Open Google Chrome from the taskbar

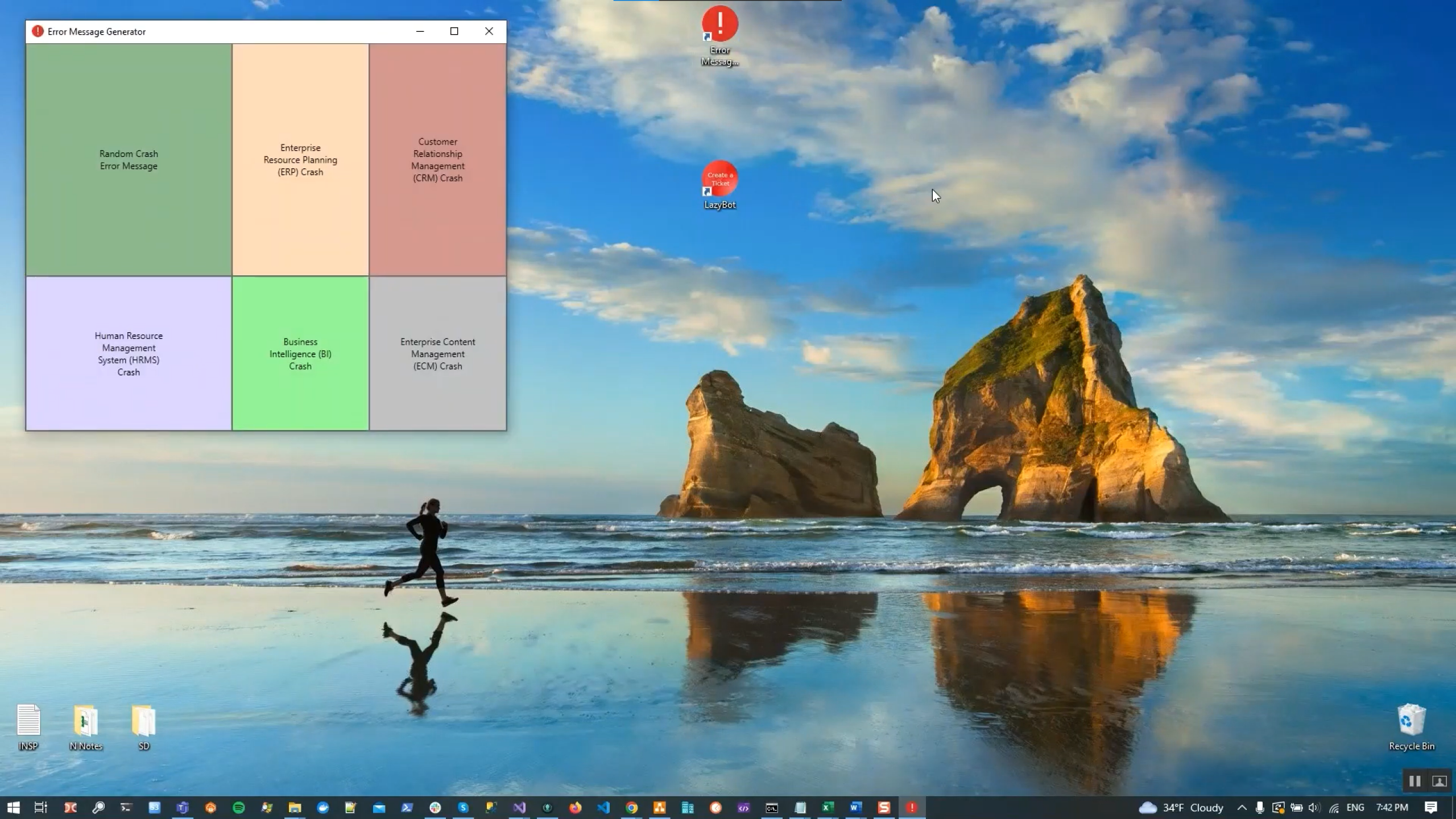coord(631,808)
